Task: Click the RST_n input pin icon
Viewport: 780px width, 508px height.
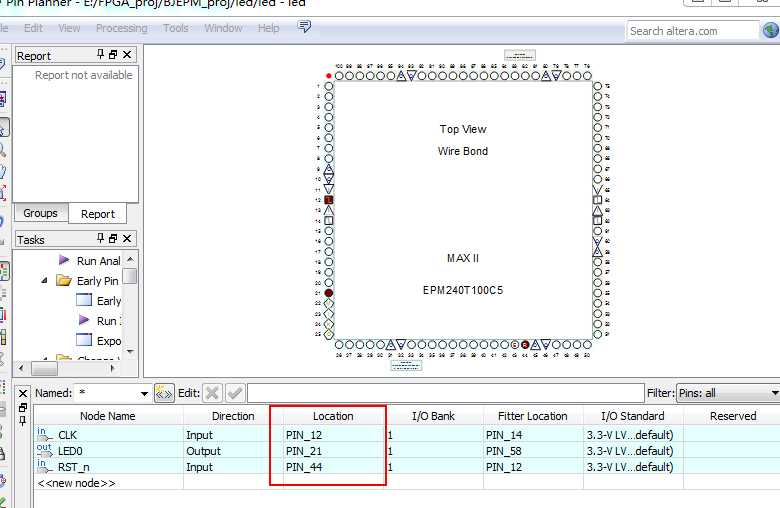Action: point(44,466)
